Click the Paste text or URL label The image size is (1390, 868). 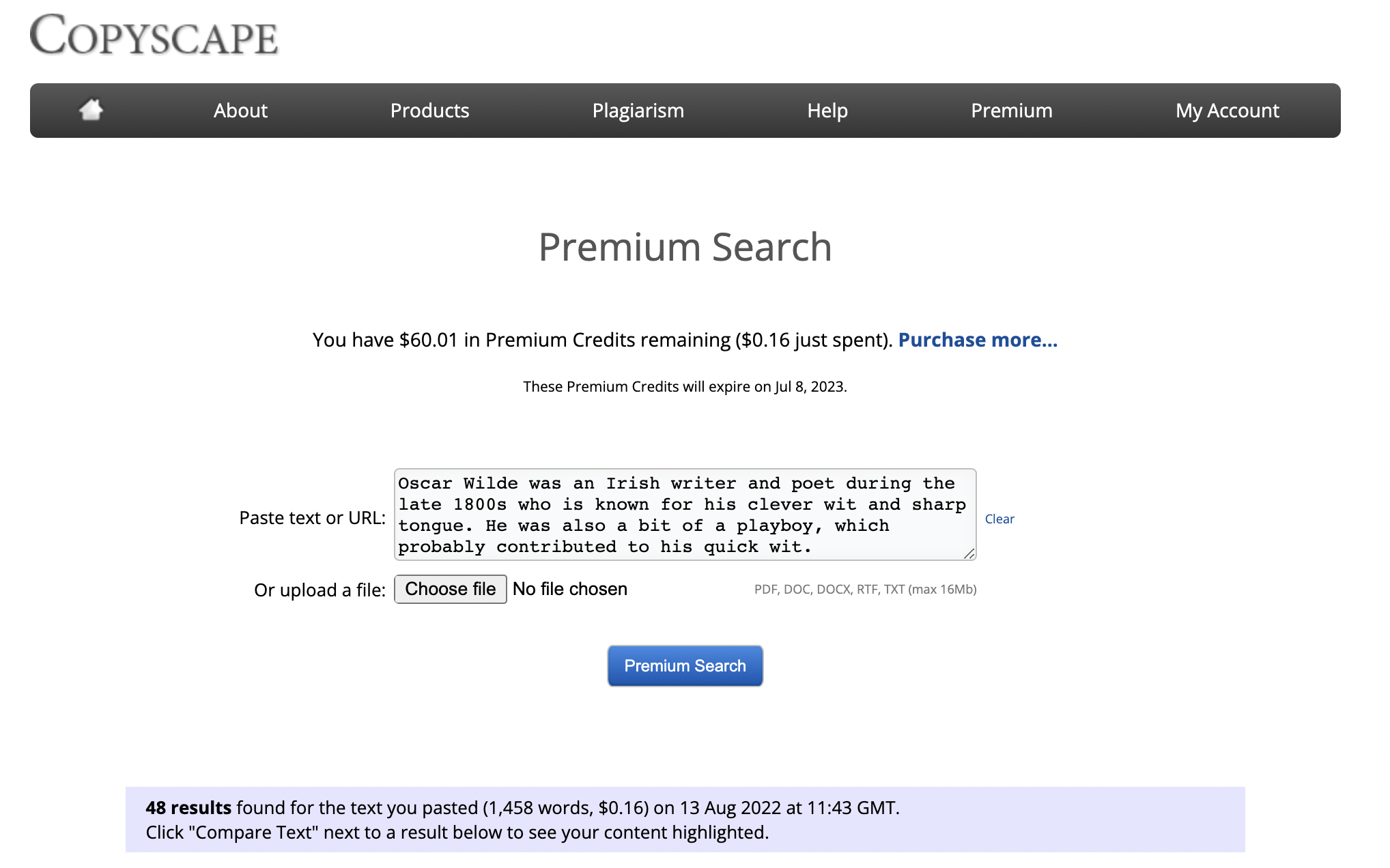click(x=312, y=518)
